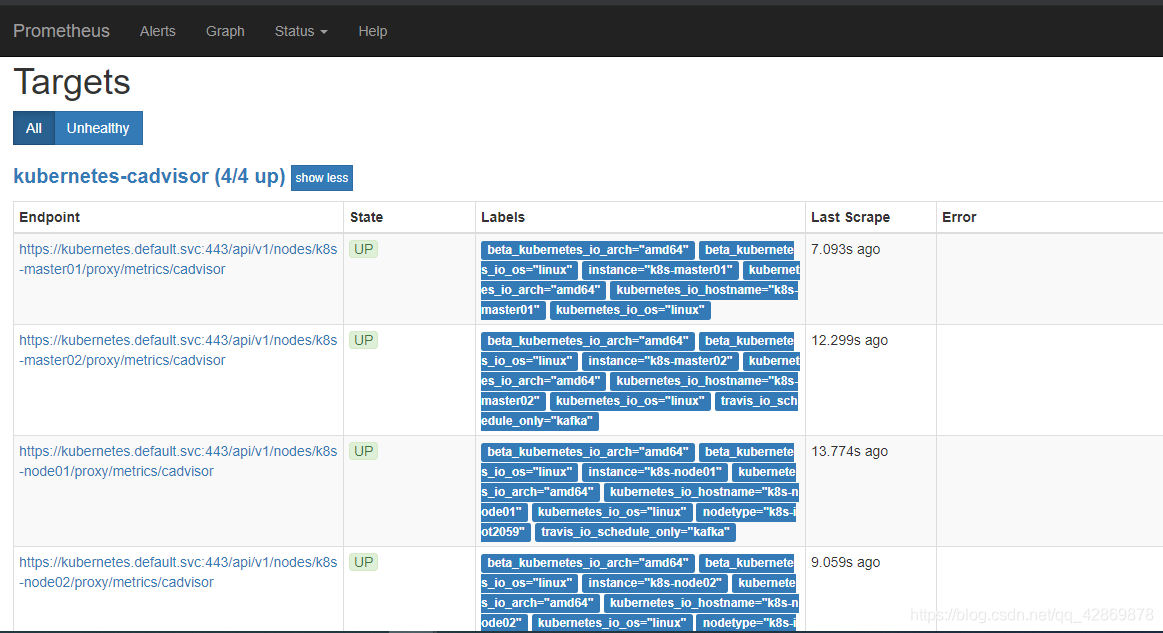Screen dimensions: 1163x633
Task: Open the Graph page
Action: (x=225, y=31)
